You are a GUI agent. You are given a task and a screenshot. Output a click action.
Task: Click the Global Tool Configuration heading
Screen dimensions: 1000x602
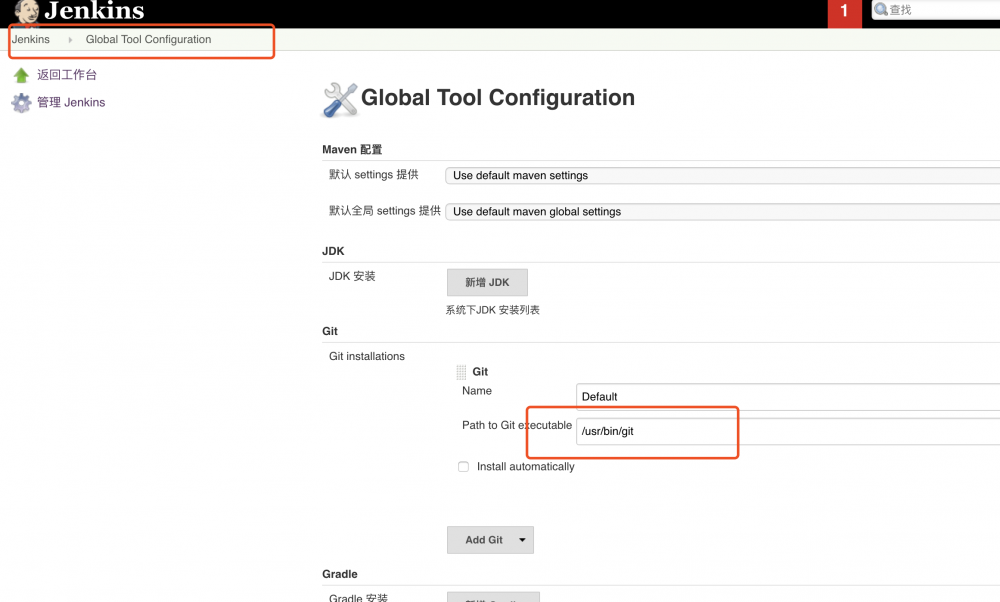pos(498,98)
